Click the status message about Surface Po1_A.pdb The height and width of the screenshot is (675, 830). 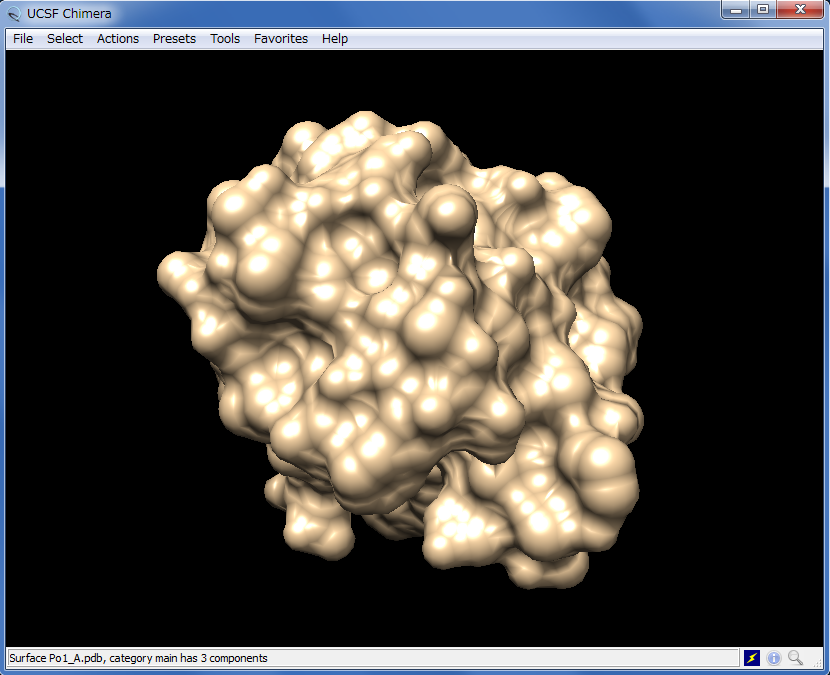point(138,658)
